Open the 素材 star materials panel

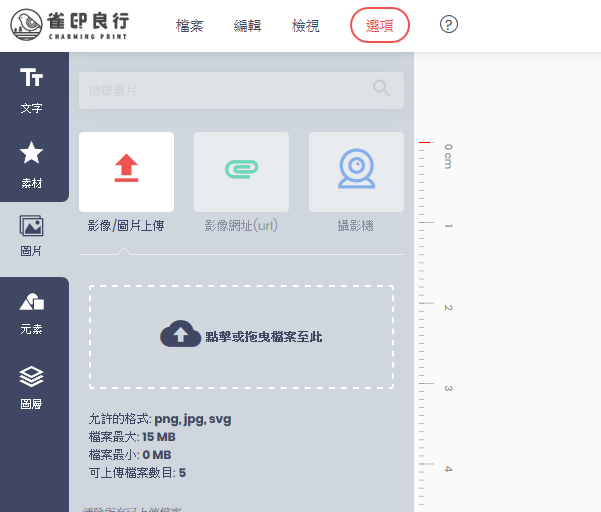tap(31, 165)
